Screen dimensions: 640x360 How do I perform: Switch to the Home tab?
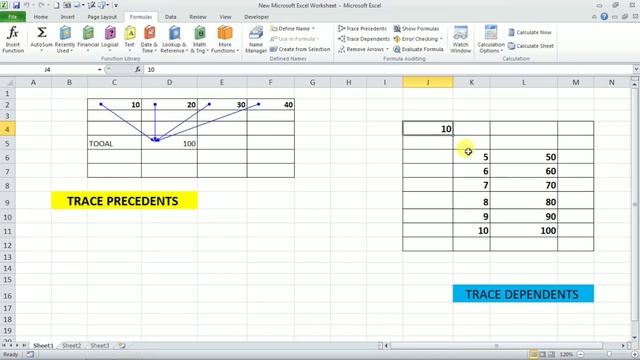tap(40, 17)
